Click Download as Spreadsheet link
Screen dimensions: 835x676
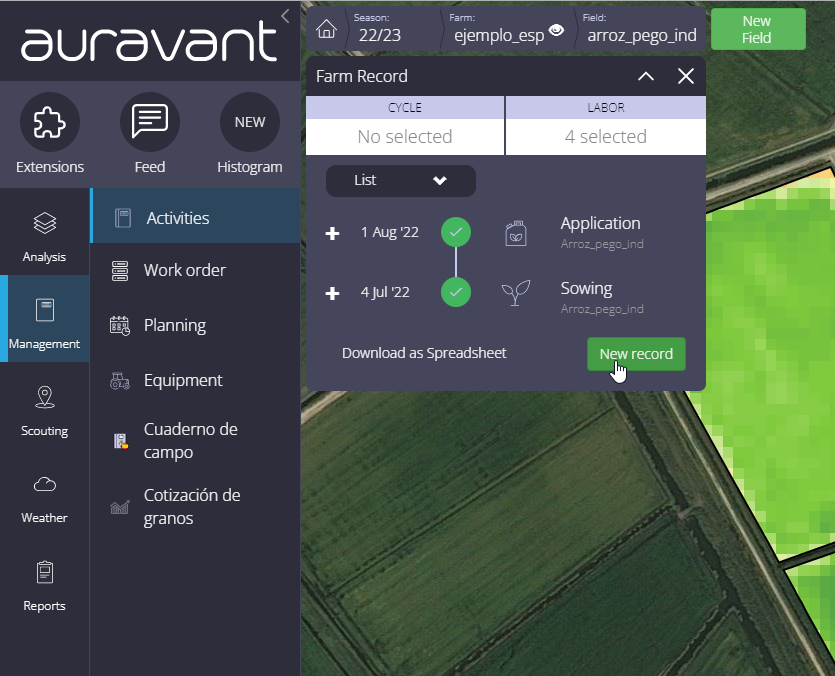[x=424, y=353]
